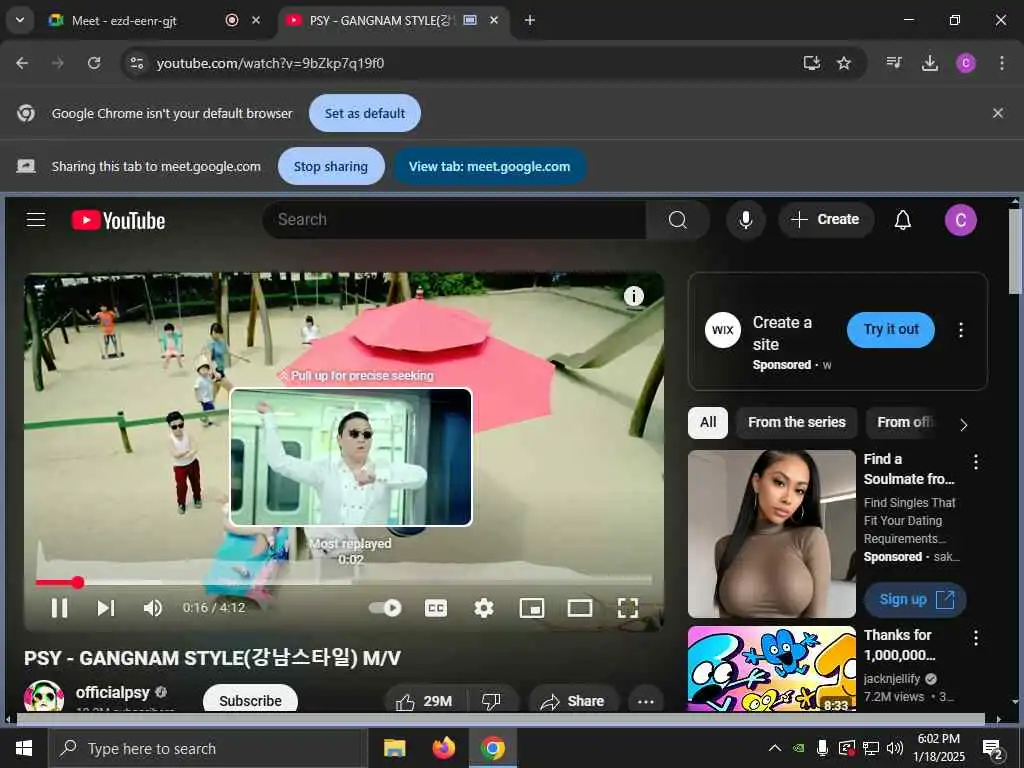Switch to theater mode
The image size is (1024, 768).
[579, 608]
